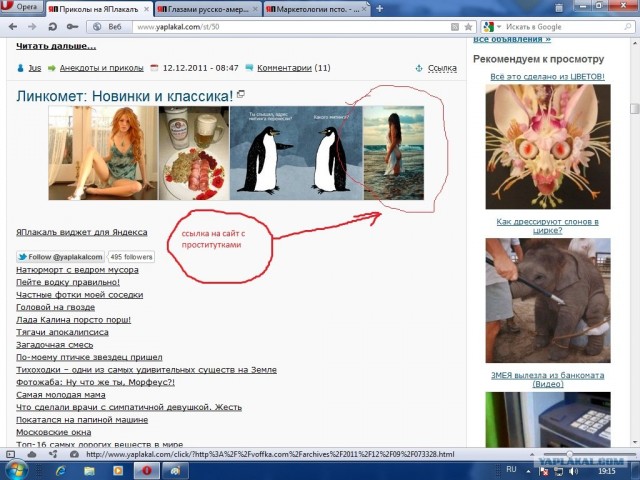The height and width of the screenshot is (480, 640).
Task: Open Лада Калина порсто порш! link
Action: tap(73, 320)
